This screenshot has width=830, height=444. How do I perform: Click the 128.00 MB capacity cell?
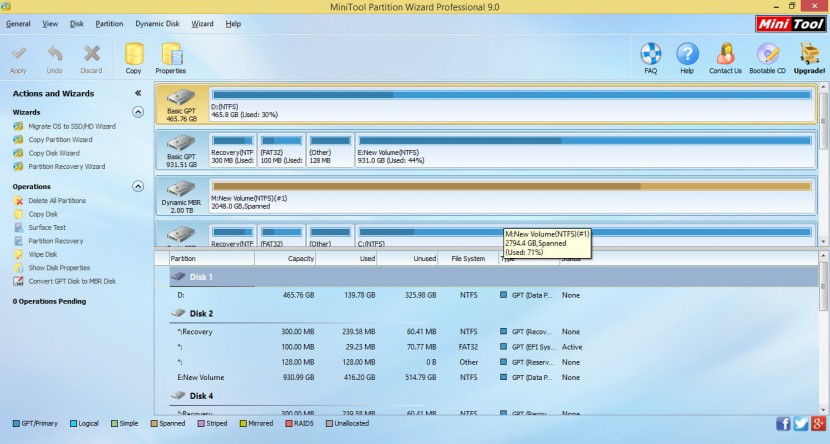point(297,363)
